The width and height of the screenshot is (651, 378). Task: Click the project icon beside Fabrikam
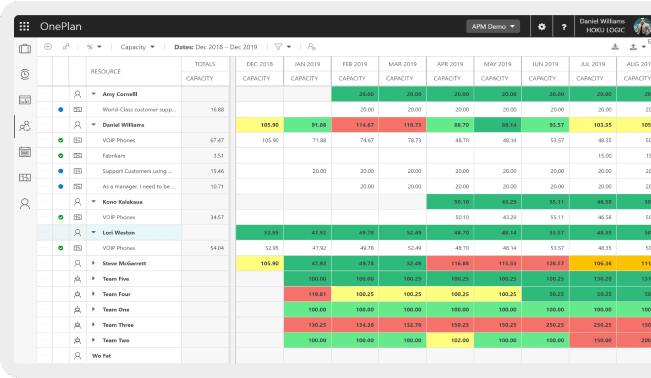(78, 156)
